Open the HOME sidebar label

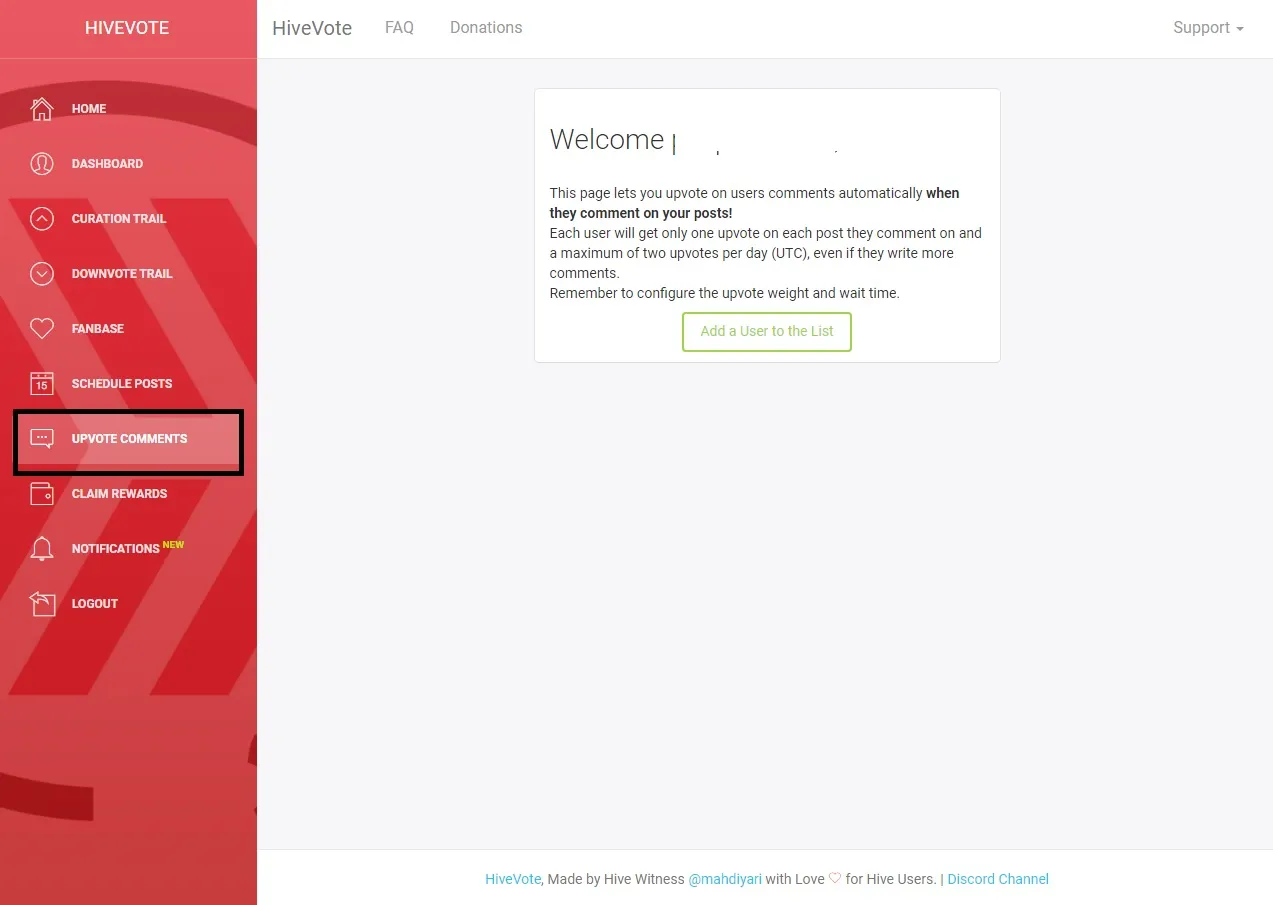coord(89,109)
